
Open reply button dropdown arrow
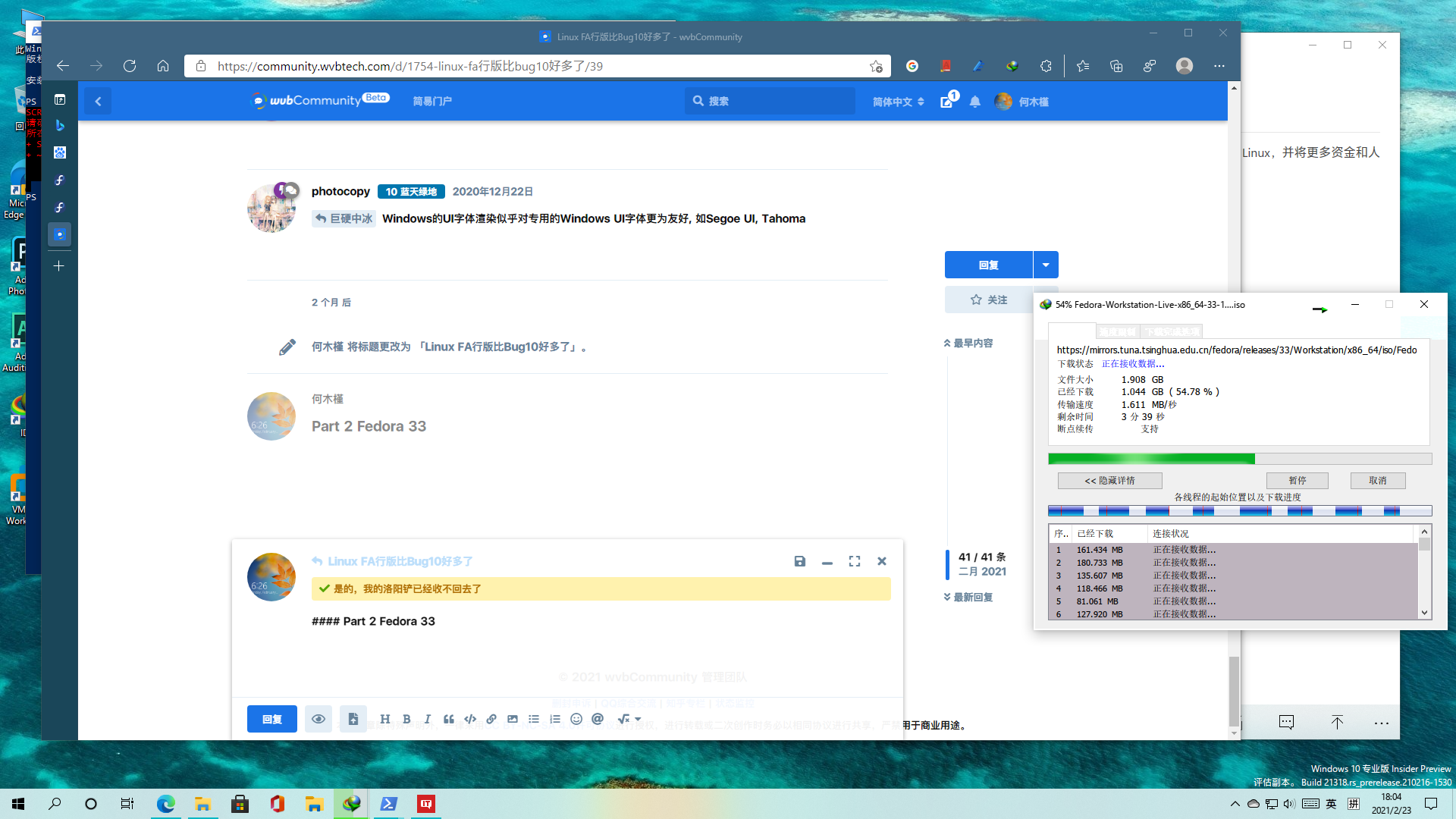coord(1046,265)
